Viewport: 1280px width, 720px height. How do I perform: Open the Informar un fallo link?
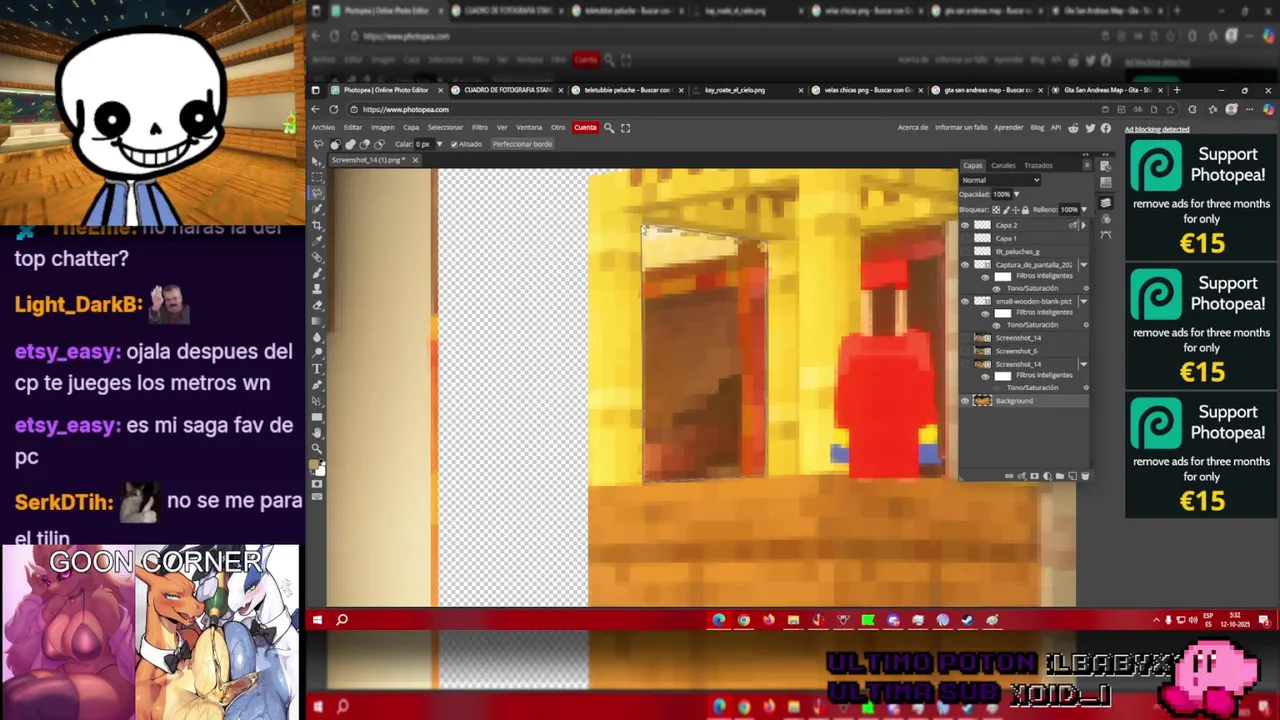coord(961,127)
